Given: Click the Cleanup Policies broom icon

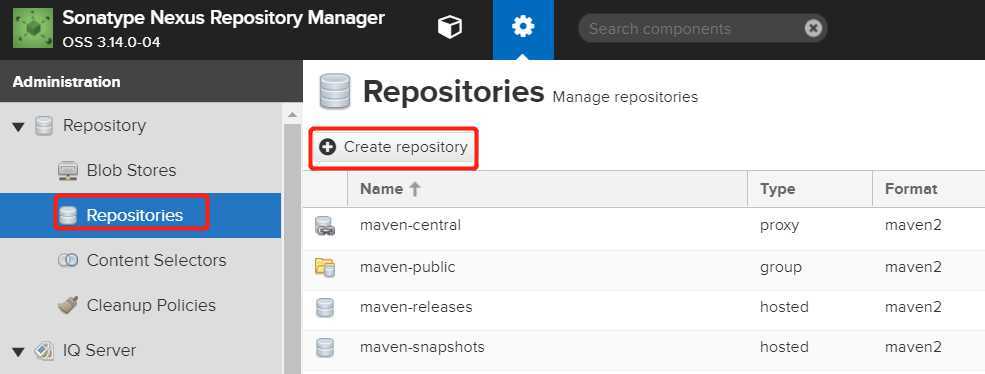Looking at the screenshot, I should 68,305.
